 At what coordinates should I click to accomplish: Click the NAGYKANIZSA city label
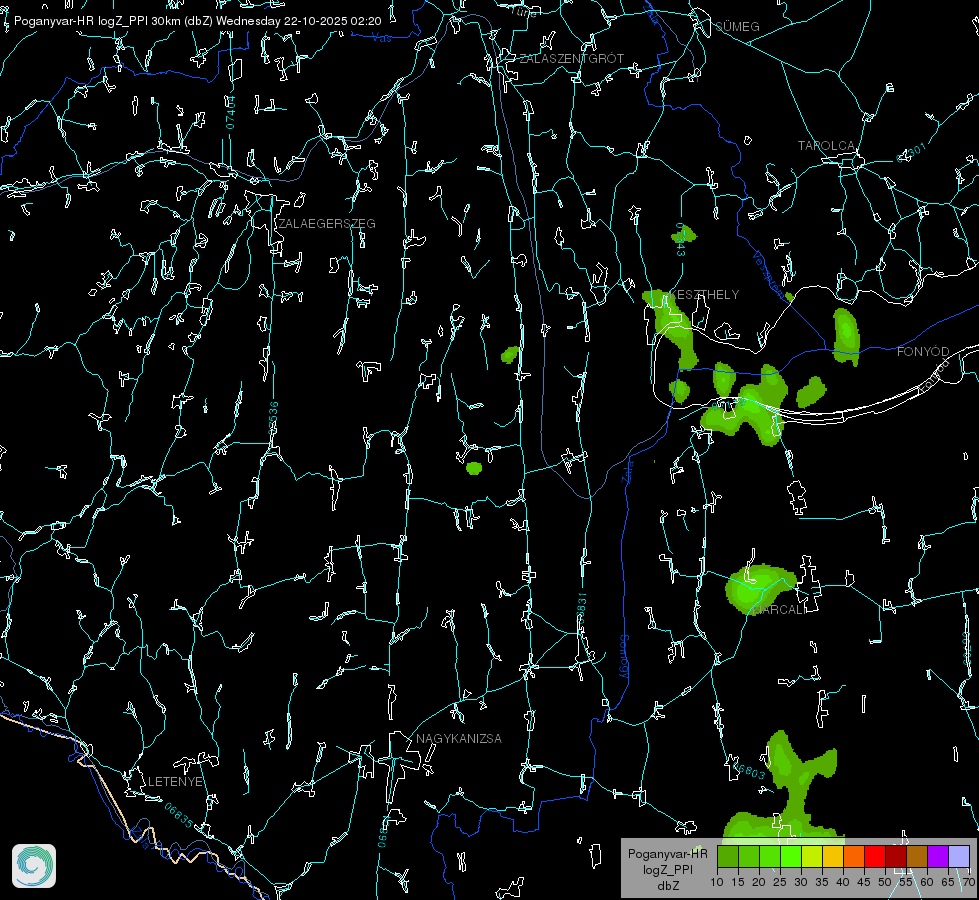(x=459, y=738)
